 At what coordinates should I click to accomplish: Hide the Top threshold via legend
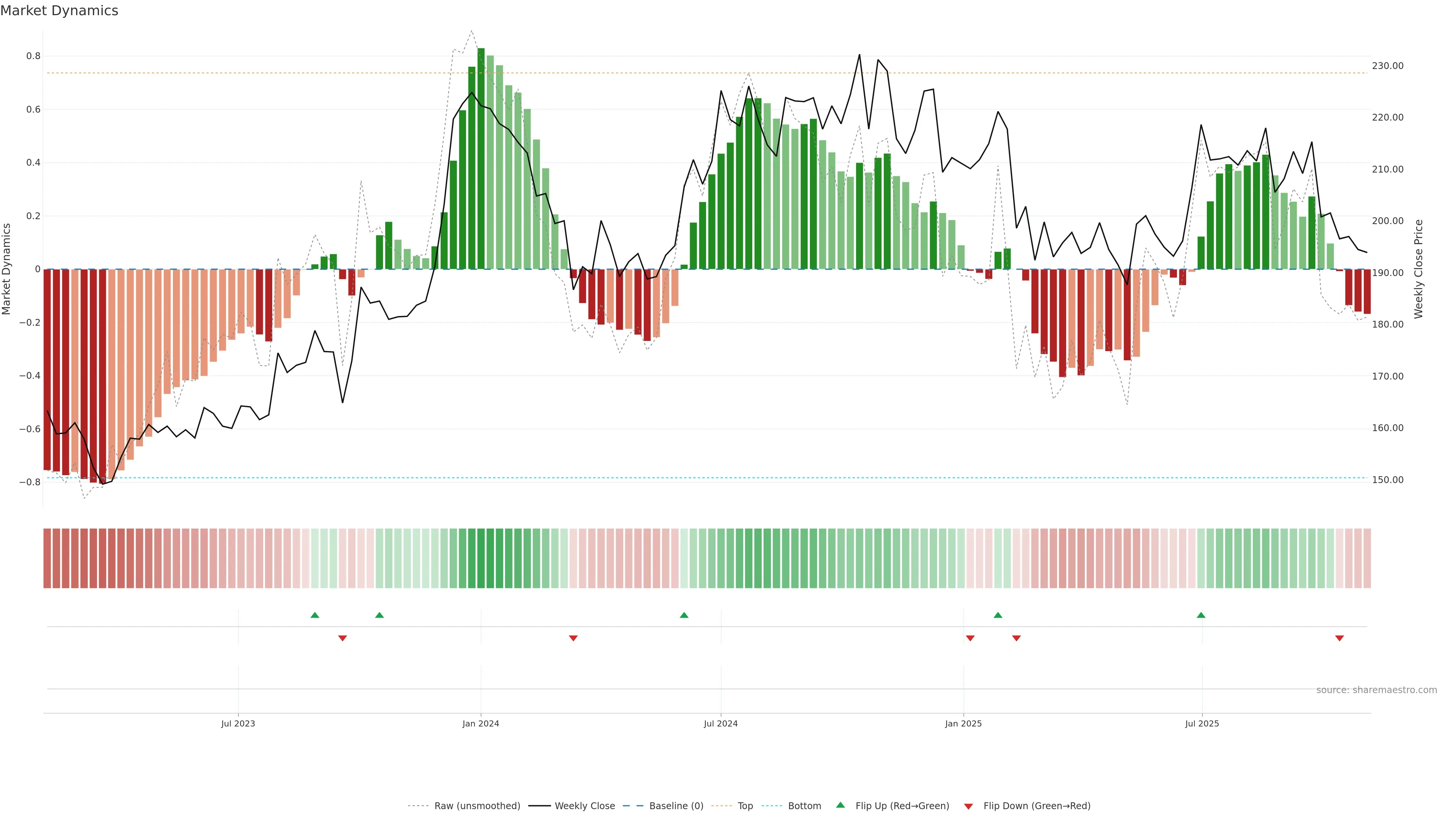(745, 806)
